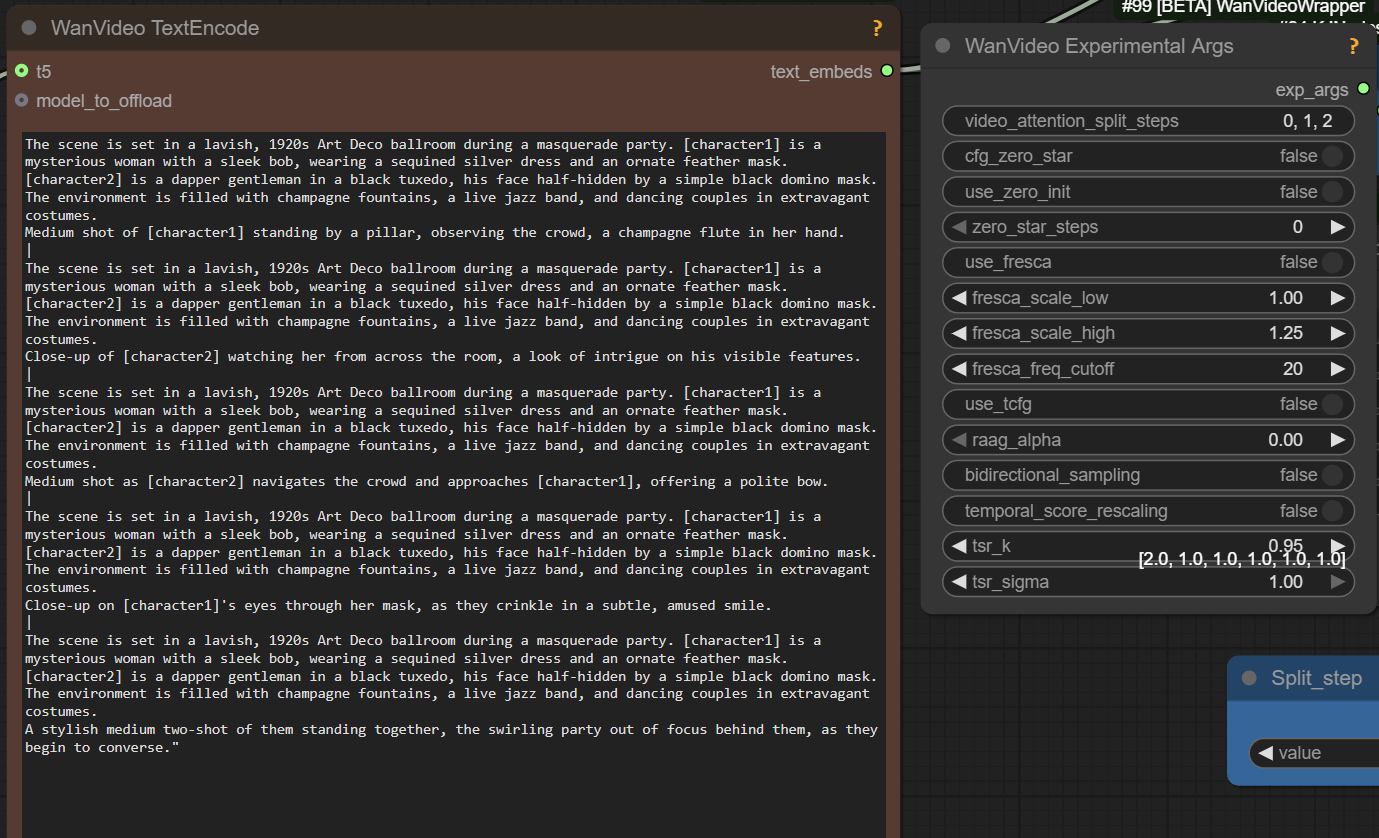Increase fresca_freq_cutoff using right arrow
Viewport: 1379px width, 838px height.
[1339, 368]
